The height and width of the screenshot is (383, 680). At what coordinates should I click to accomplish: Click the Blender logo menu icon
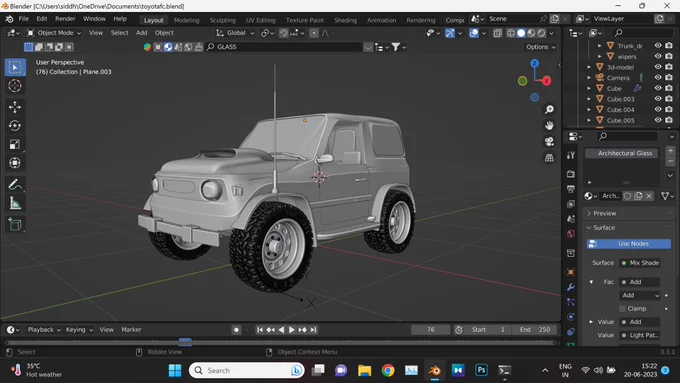pos(9,19)
